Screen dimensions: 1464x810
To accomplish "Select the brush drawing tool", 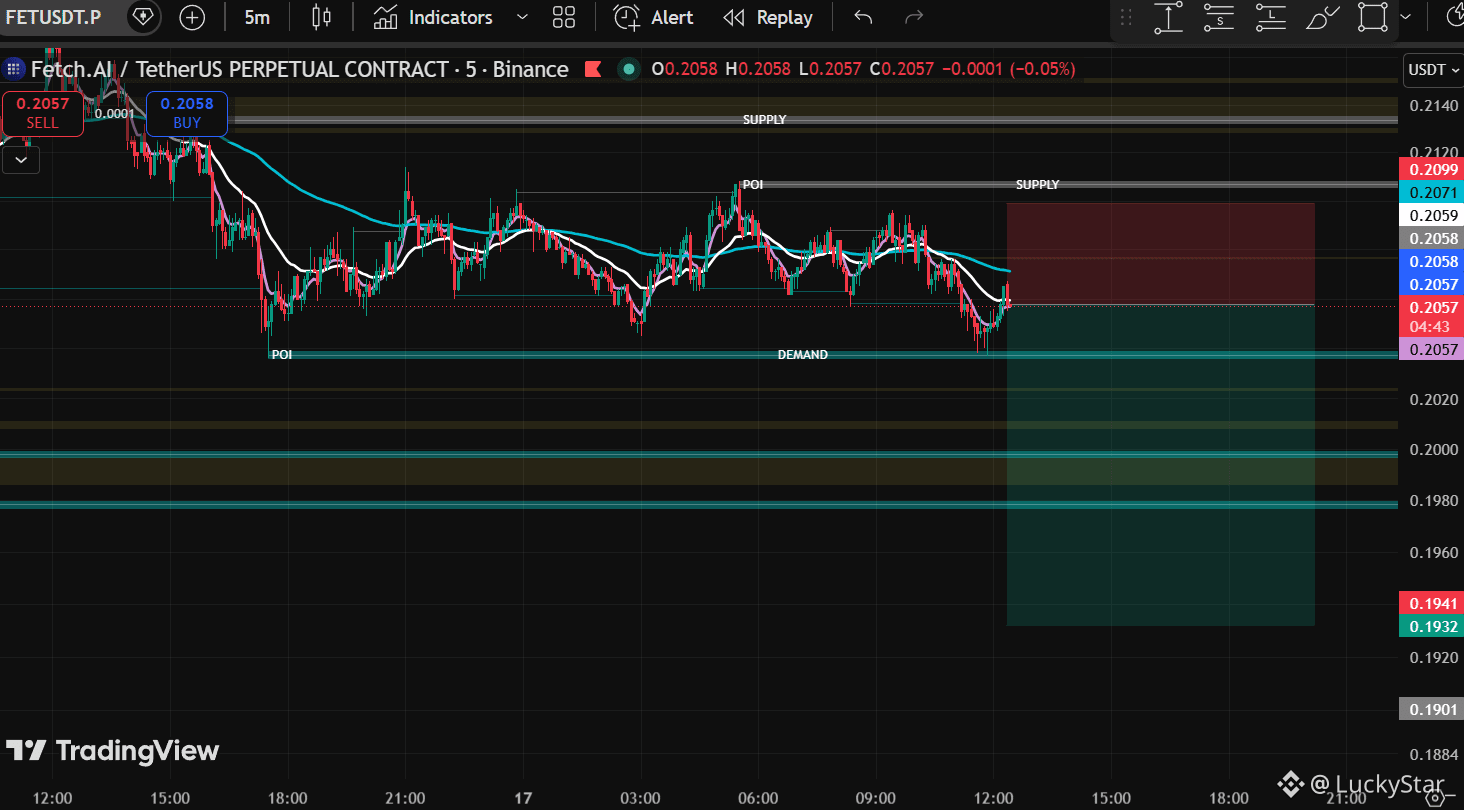I will point(1322,17).
